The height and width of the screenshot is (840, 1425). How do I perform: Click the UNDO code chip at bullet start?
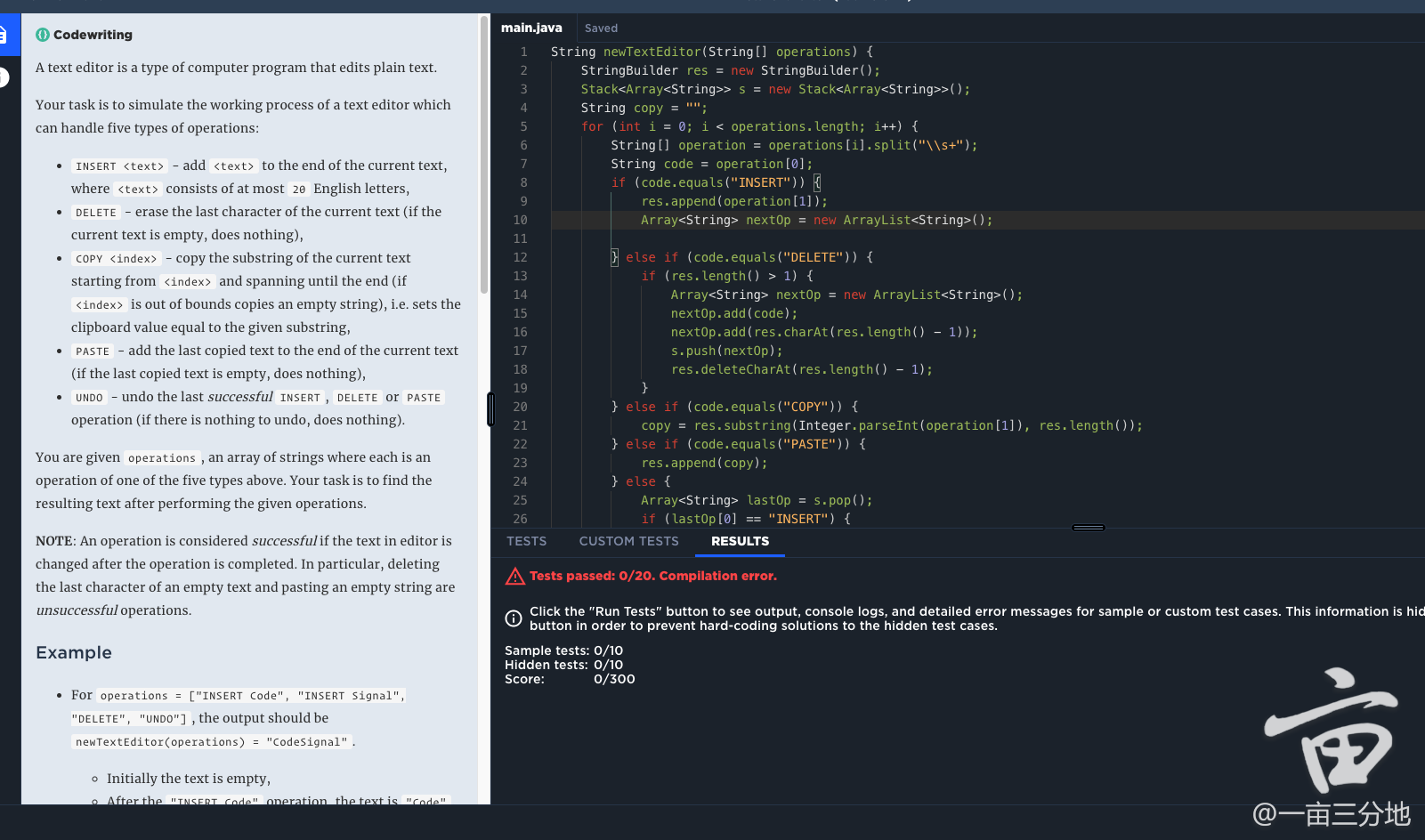click(x=89, y=398)
